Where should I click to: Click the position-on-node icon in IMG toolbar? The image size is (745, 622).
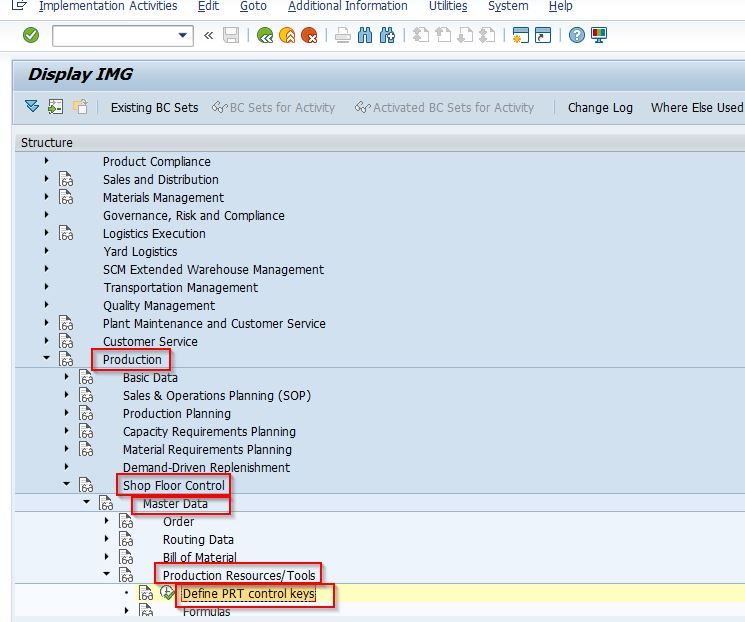pos(56,106)
